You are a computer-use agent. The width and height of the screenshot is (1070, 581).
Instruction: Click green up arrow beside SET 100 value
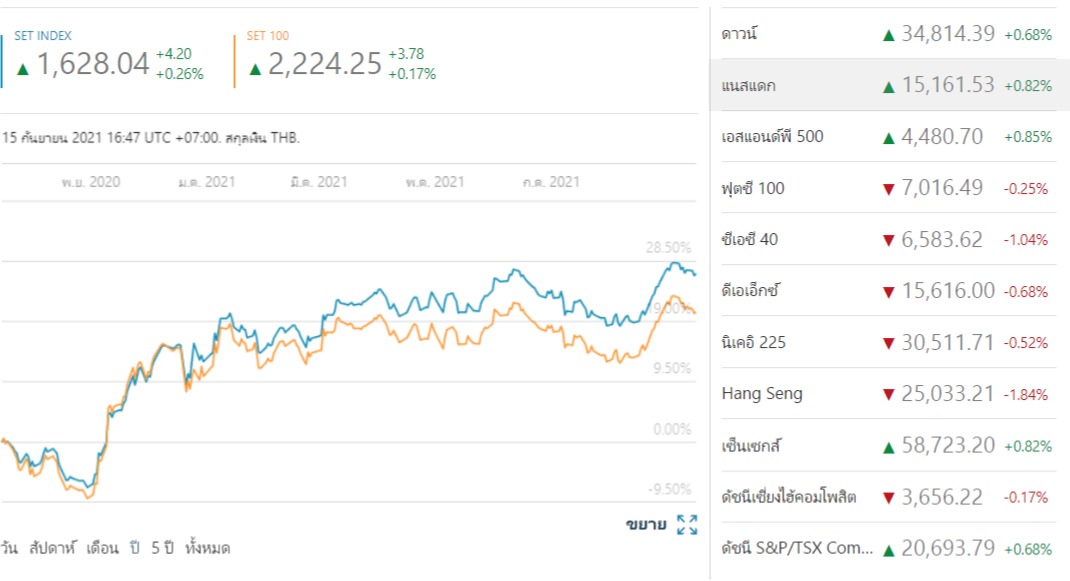click(255, 69)
